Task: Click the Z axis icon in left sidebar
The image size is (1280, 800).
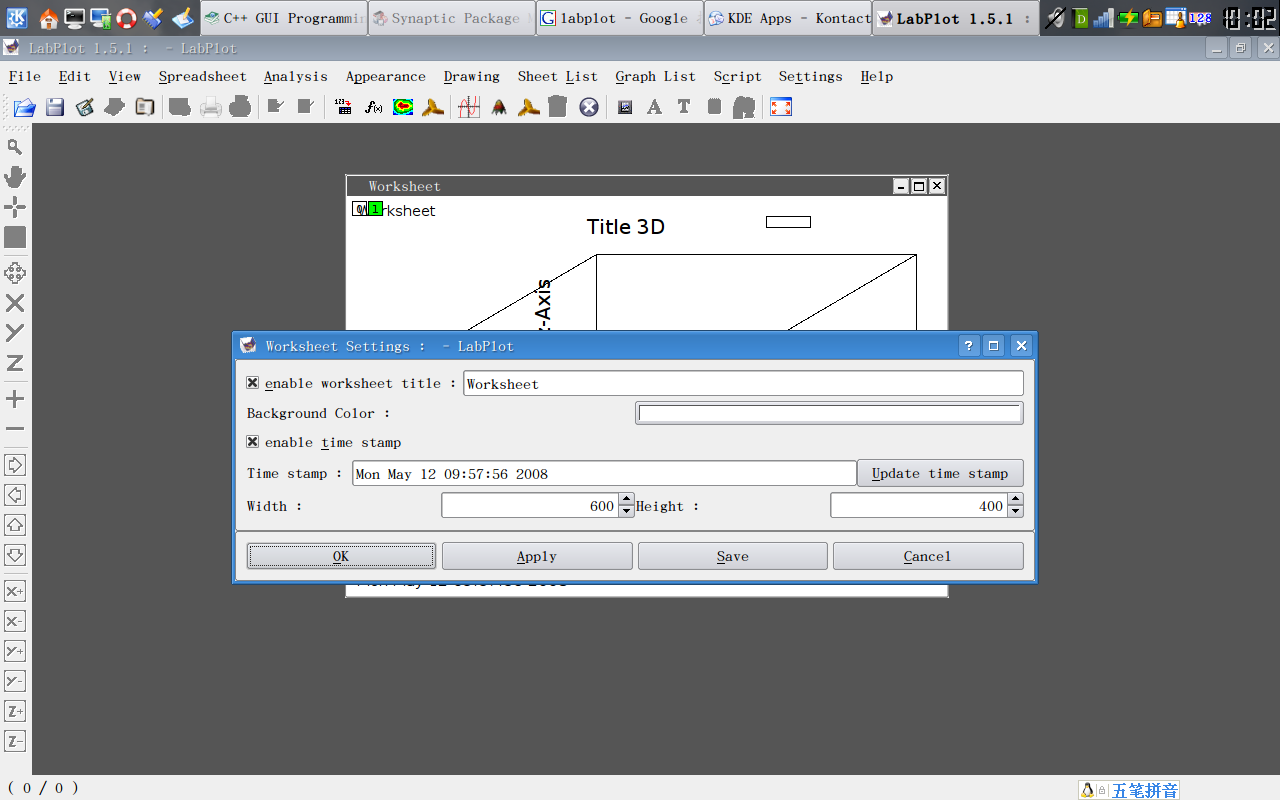Action: click(15, 363)
